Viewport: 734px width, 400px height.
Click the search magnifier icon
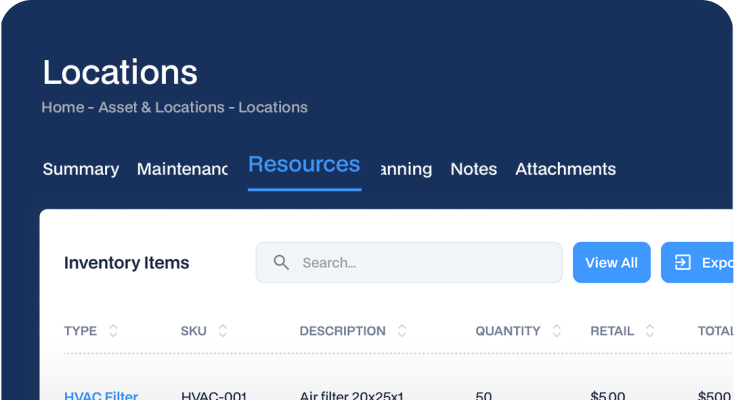[x=281, y=262]
